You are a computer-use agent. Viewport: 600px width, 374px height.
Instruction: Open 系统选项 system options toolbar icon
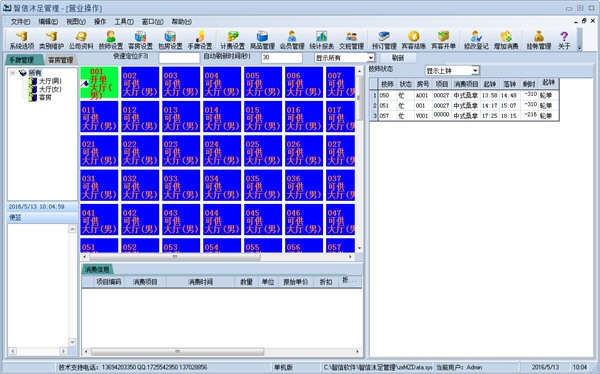tap(21, 41)
